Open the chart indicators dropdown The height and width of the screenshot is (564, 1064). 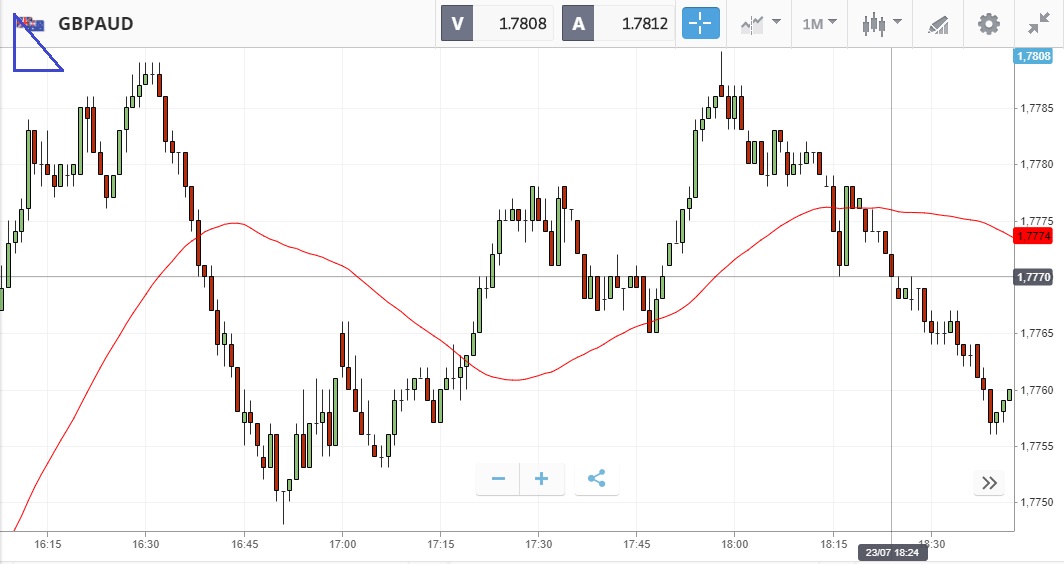point(760,23)
